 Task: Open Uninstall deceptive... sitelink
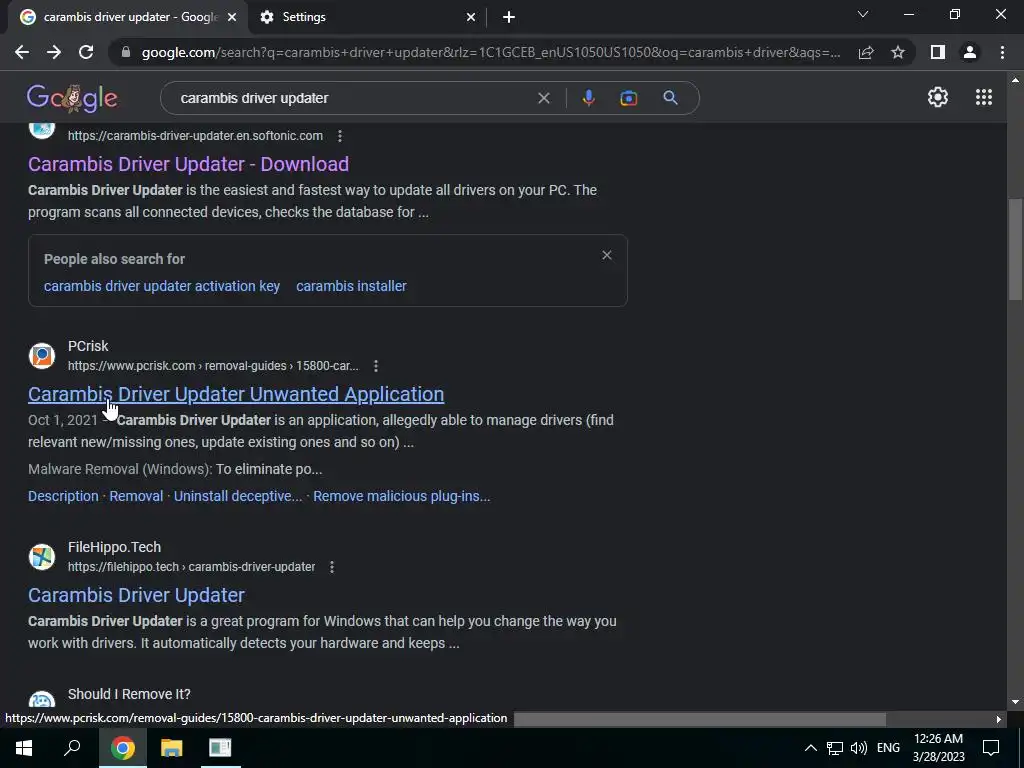coord(238,496)
